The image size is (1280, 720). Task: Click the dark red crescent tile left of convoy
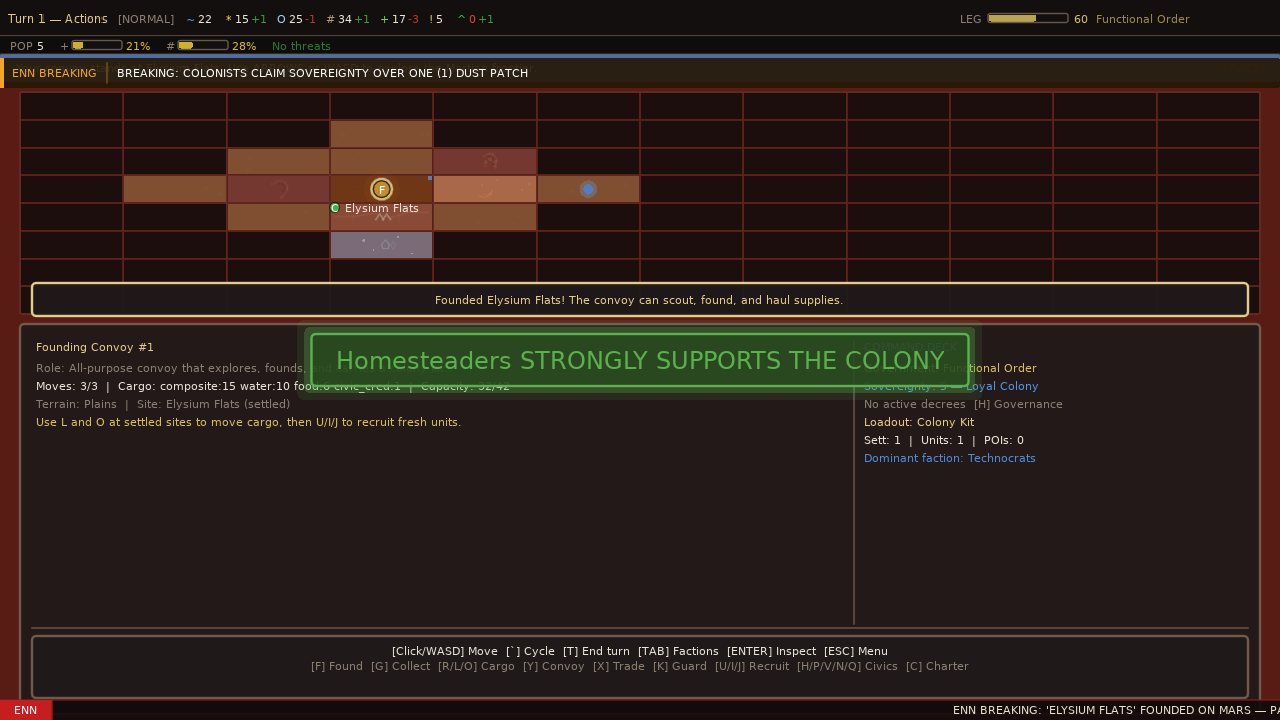[x=278, y=189]
